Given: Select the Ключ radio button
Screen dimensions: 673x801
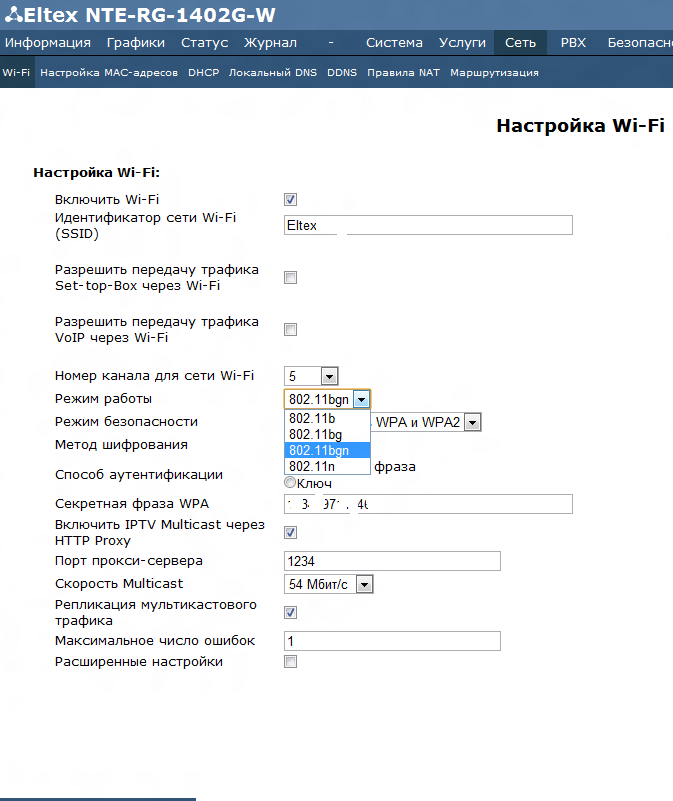Looking at the screenshot, I should point(290,482).
